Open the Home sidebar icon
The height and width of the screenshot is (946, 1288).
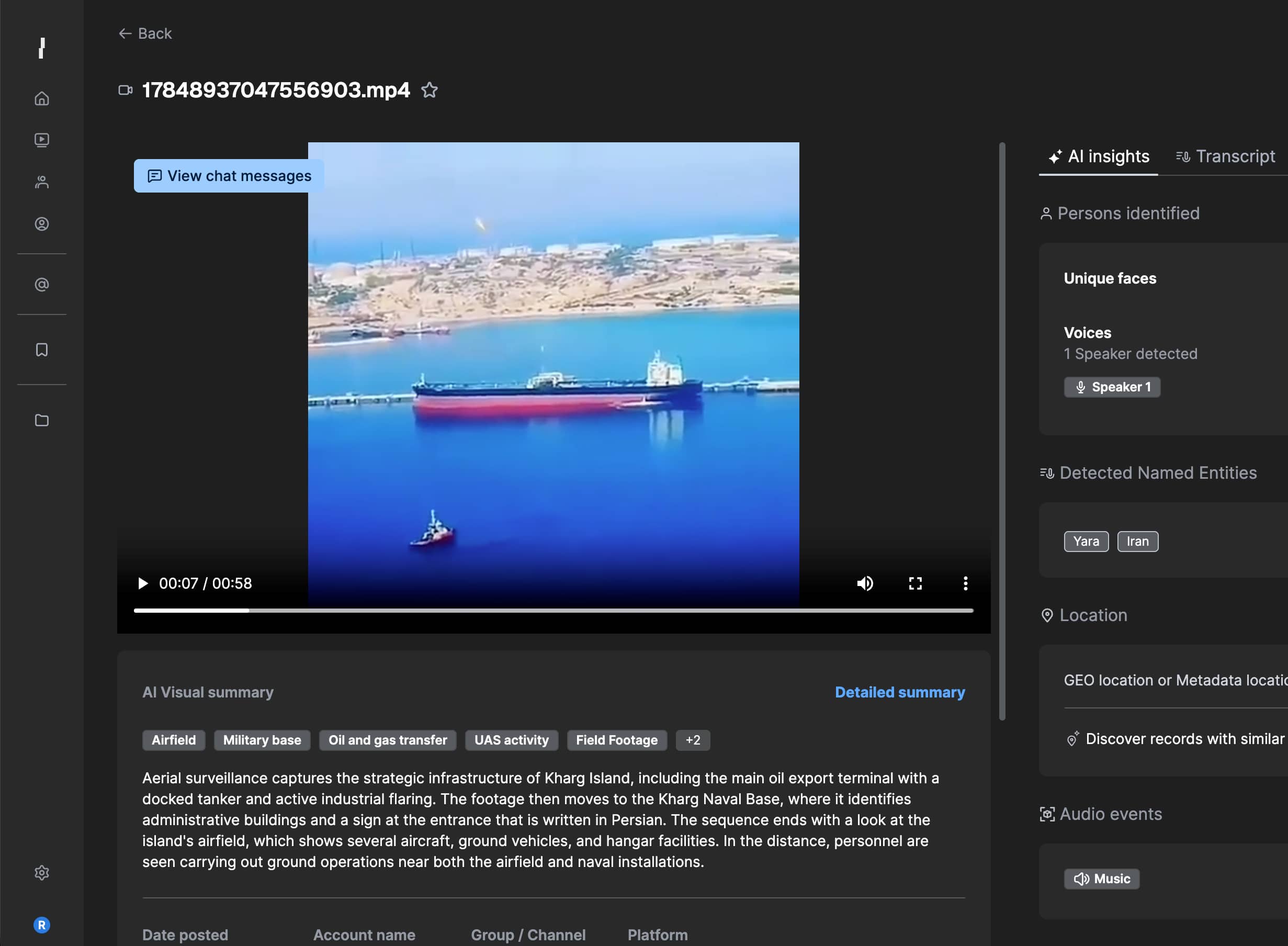42,98
